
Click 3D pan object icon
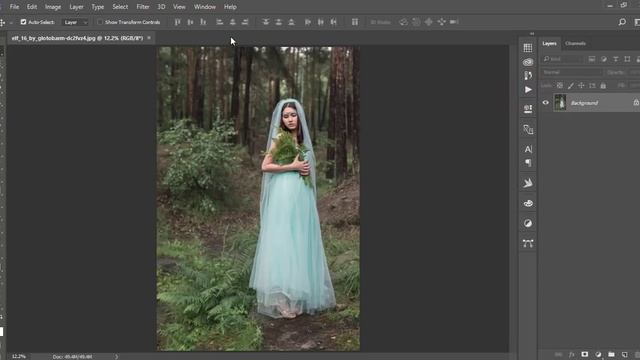tap(429, 22)
